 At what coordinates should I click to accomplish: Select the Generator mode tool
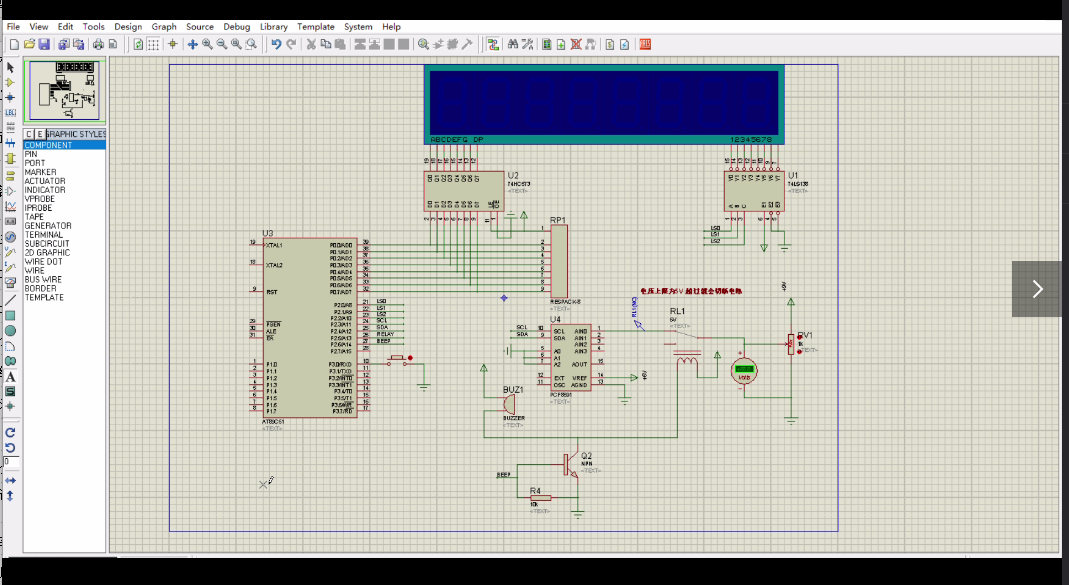(x=10, y=237)
